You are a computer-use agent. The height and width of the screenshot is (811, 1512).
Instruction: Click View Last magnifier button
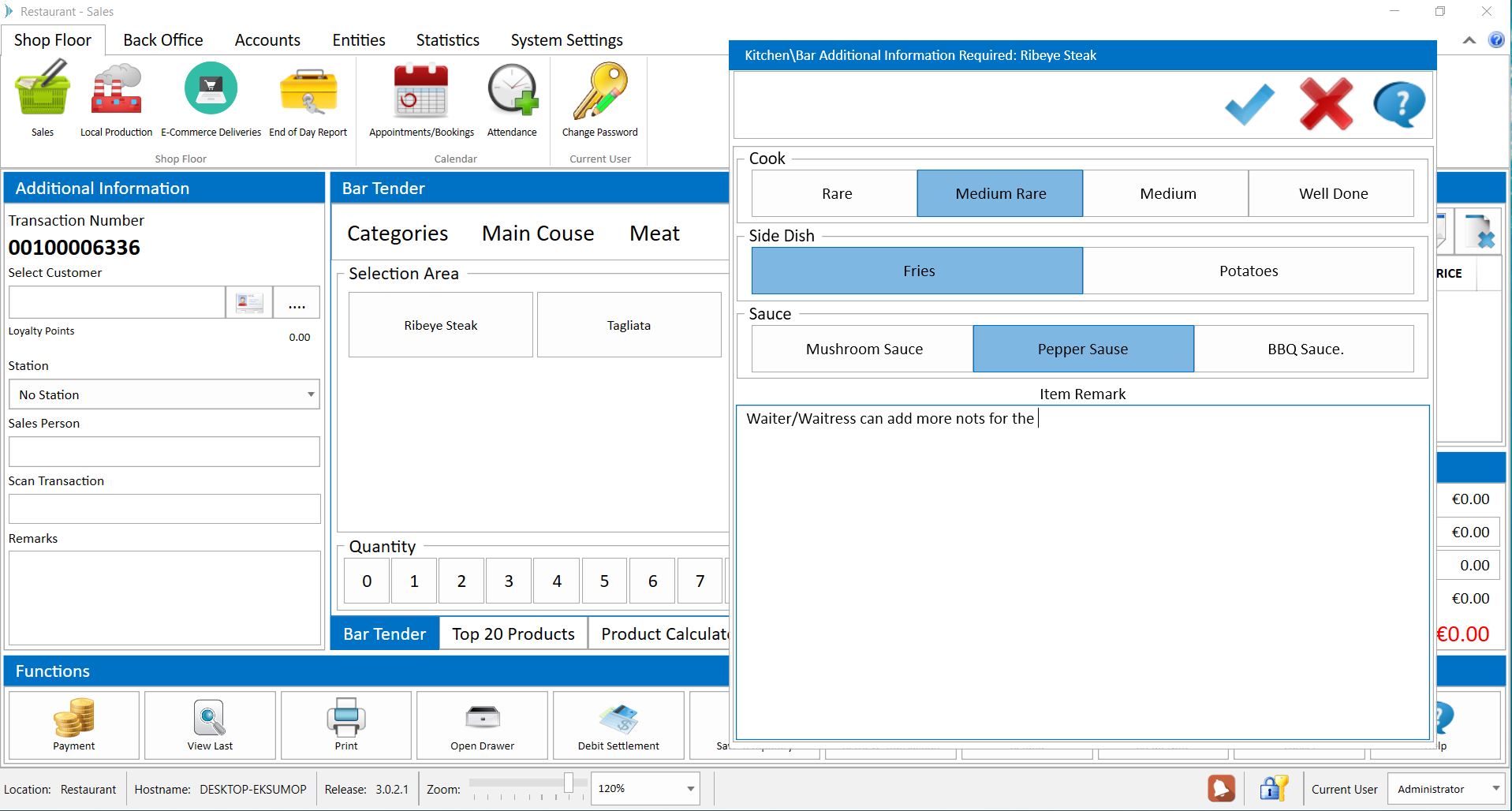coord(210,725)
